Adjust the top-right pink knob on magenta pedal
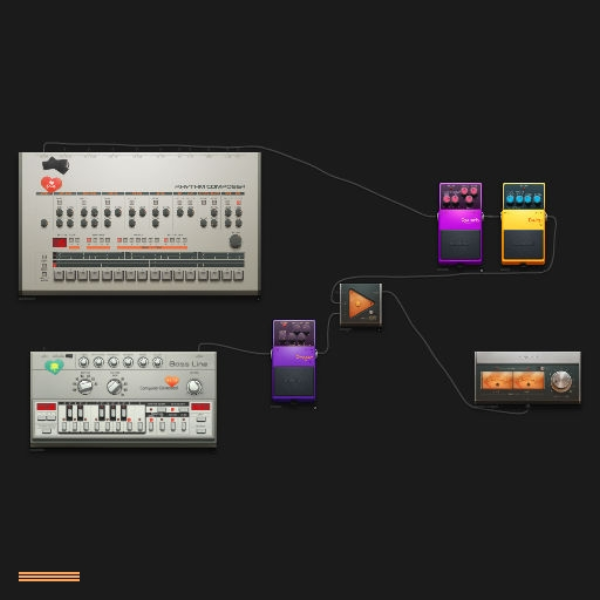 [x=474, y=190]
